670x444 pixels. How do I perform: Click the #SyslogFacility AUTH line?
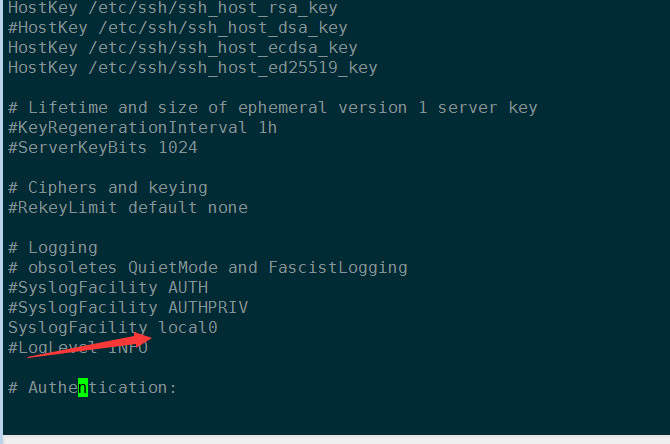coord(108,288)
